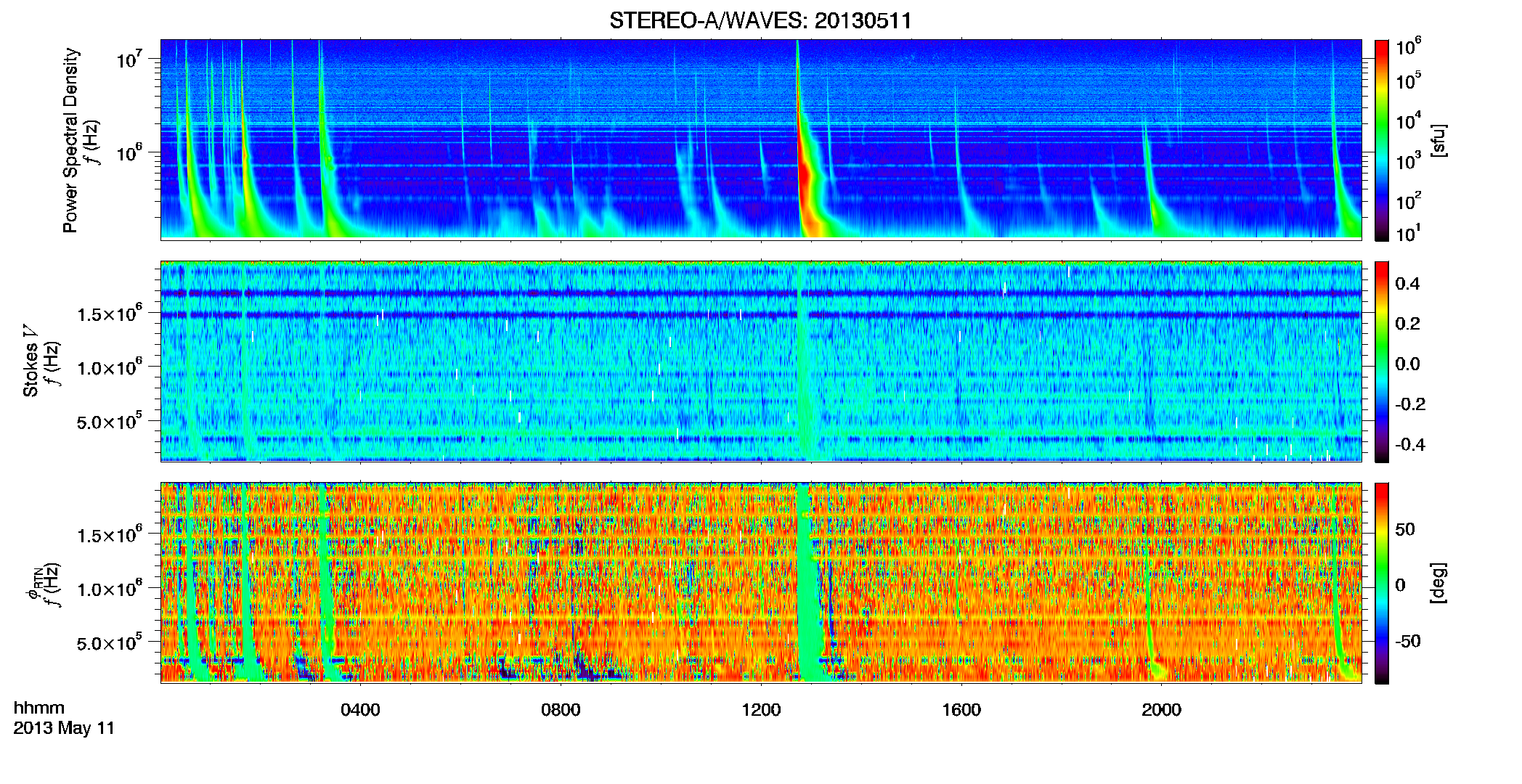Click the [sfu] colorbar unit label
This screenshot has height=784, width=1522.
tap(1438, 141)
